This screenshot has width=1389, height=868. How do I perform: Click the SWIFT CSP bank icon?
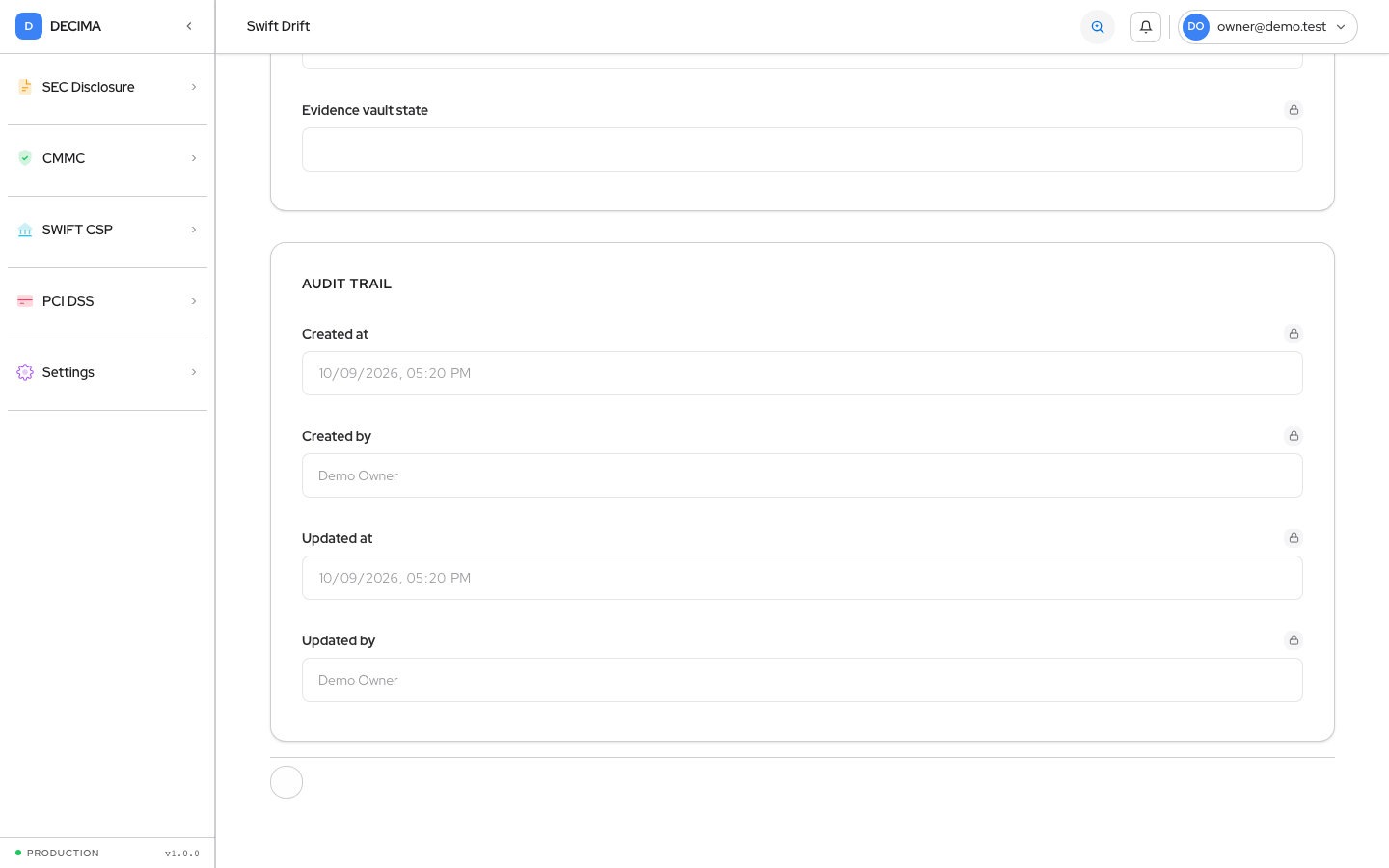pyautogui.click(x=25, y=230)
